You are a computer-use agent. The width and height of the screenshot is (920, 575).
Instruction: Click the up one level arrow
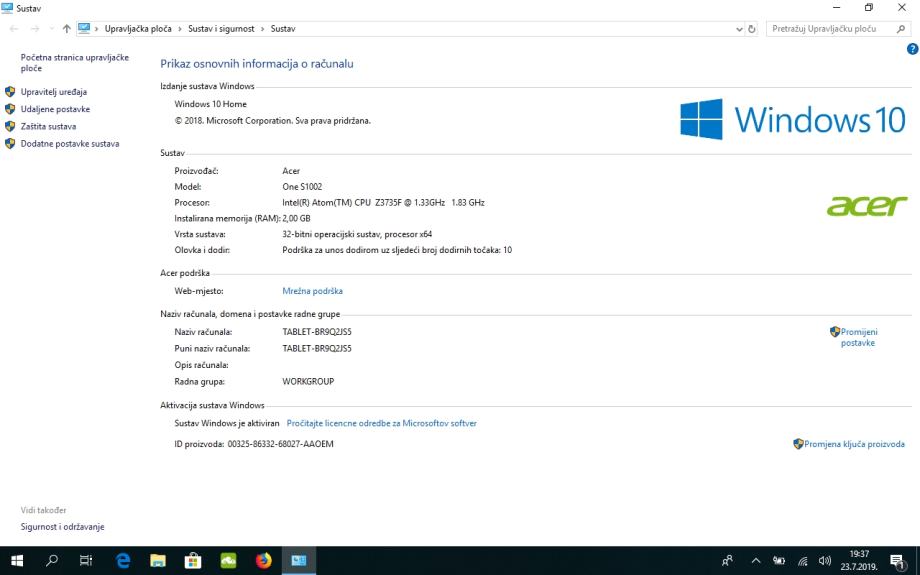click(66, 29)
